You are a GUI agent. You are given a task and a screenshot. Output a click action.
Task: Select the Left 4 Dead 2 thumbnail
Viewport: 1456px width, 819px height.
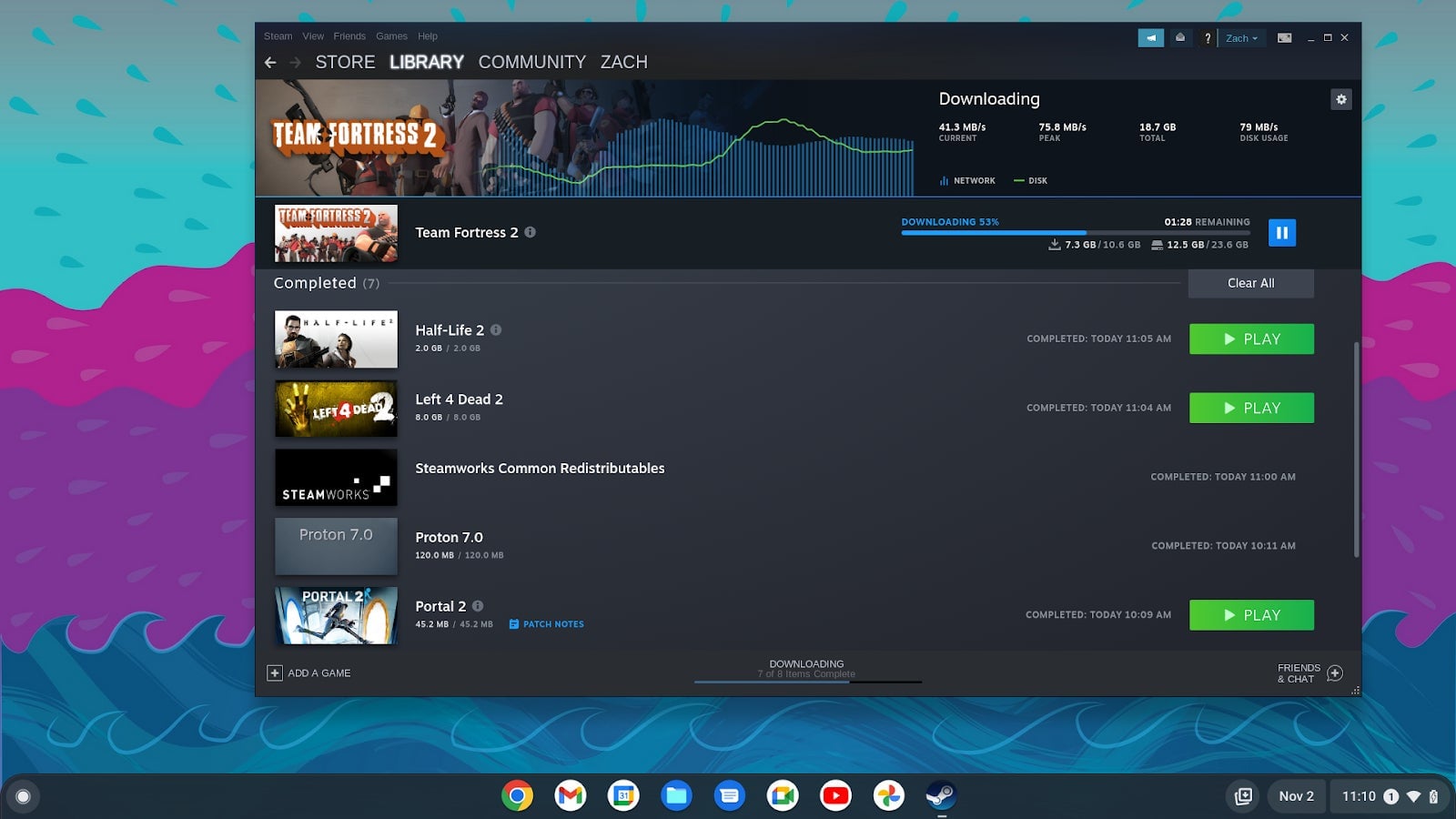point(336,408)
